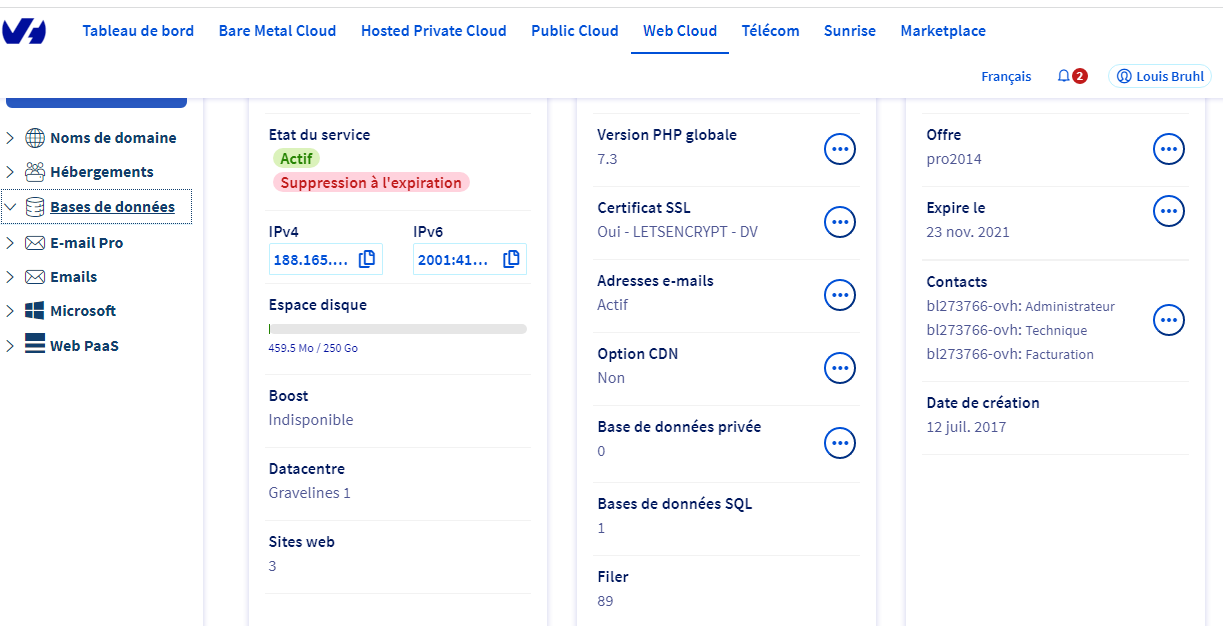
Task: Expand Noms de domaine tree section
Action: pos(10,138)
